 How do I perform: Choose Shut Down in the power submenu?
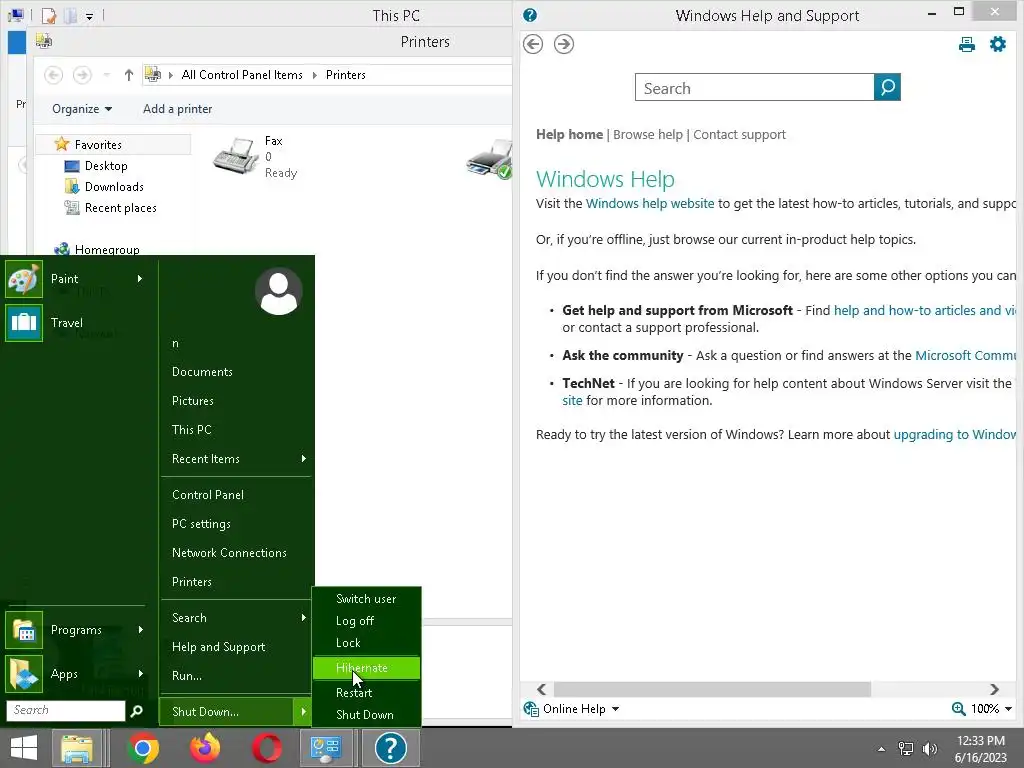(366, 714)
